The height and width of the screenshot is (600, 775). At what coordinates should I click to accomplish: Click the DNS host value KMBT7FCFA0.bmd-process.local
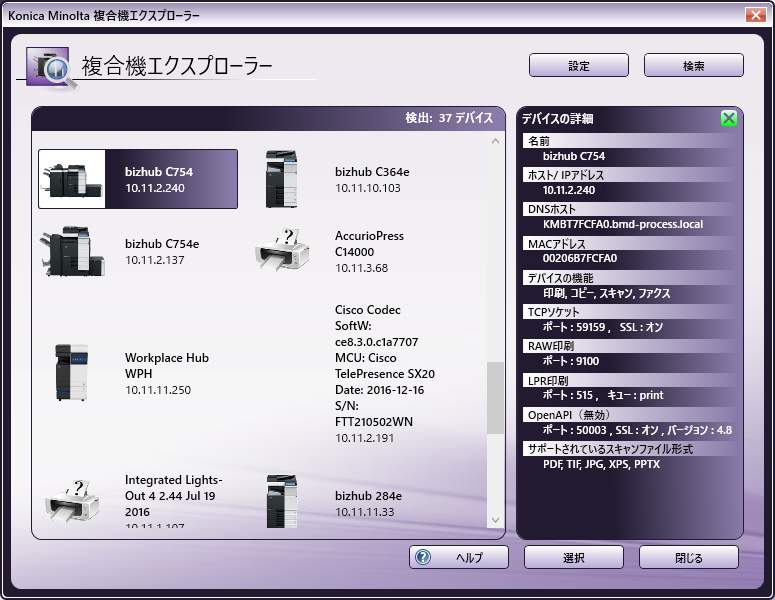(623, 224)
